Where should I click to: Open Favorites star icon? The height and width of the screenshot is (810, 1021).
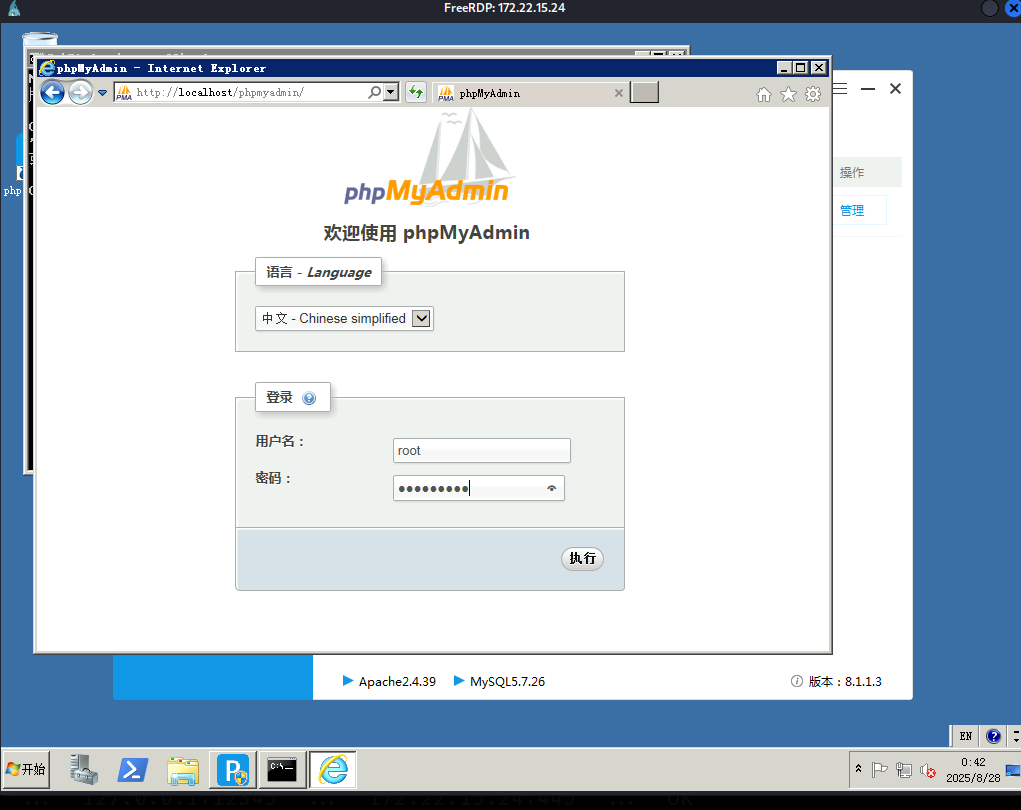click(788, 94)
